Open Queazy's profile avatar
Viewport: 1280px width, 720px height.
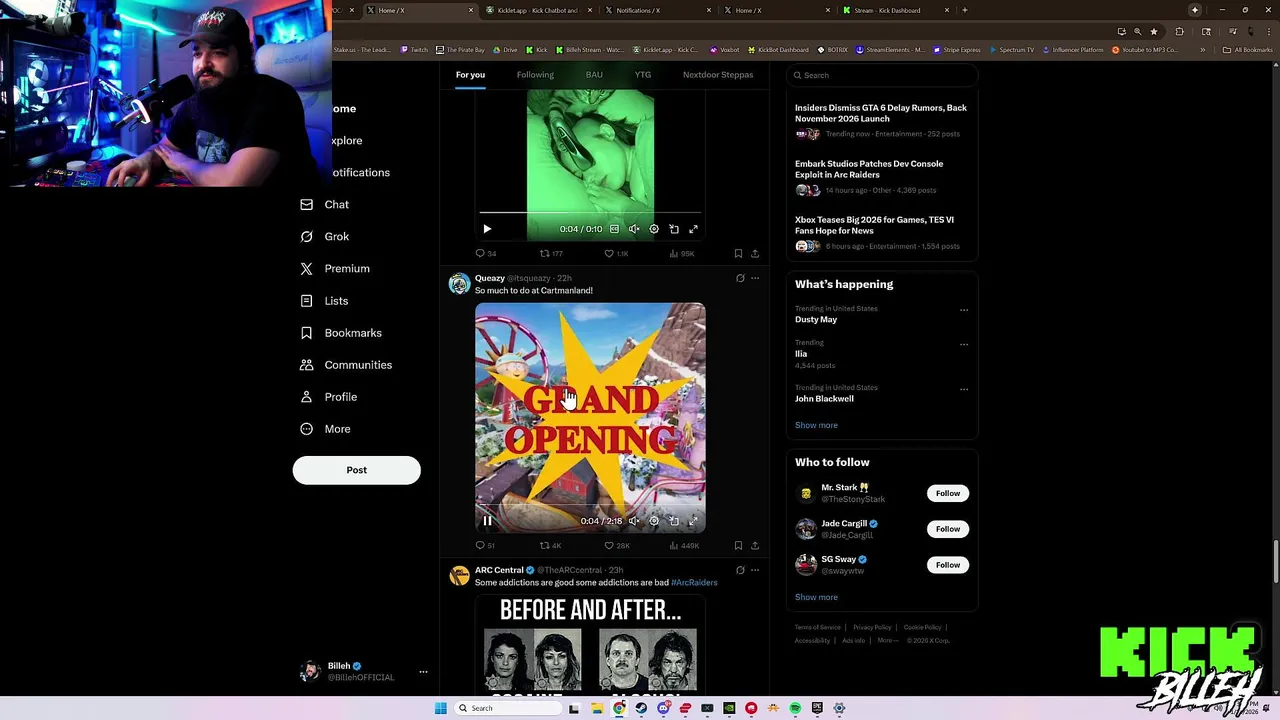459,284
